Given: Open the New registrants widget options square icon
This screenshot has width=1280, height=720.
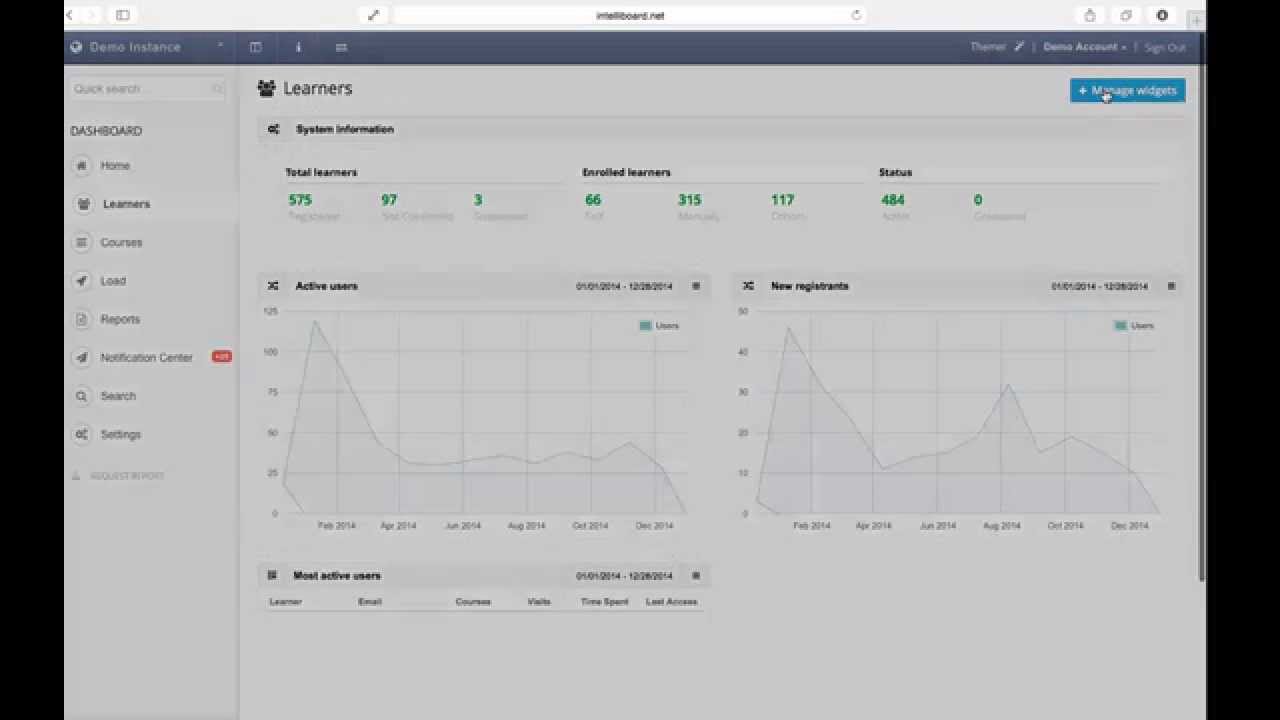Looking at the screenshot, I should (x=1171, y=286).
